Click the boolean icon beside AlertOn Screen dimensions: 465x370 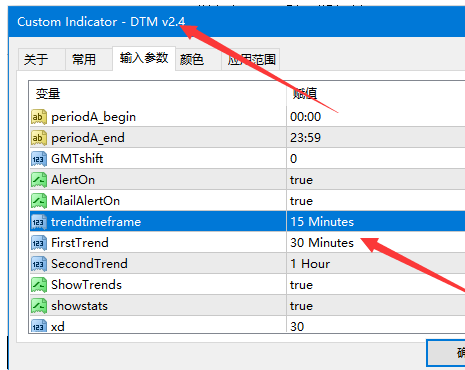point(39,180)
